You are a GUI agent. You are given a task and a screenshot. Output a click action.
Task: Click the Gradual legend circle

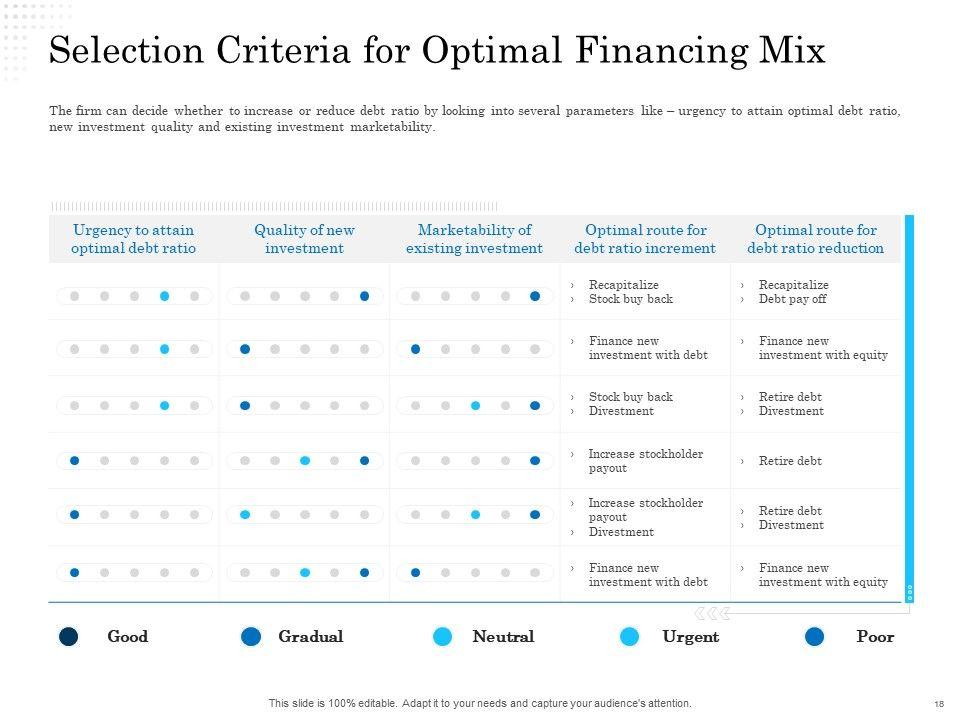(251, 636)
